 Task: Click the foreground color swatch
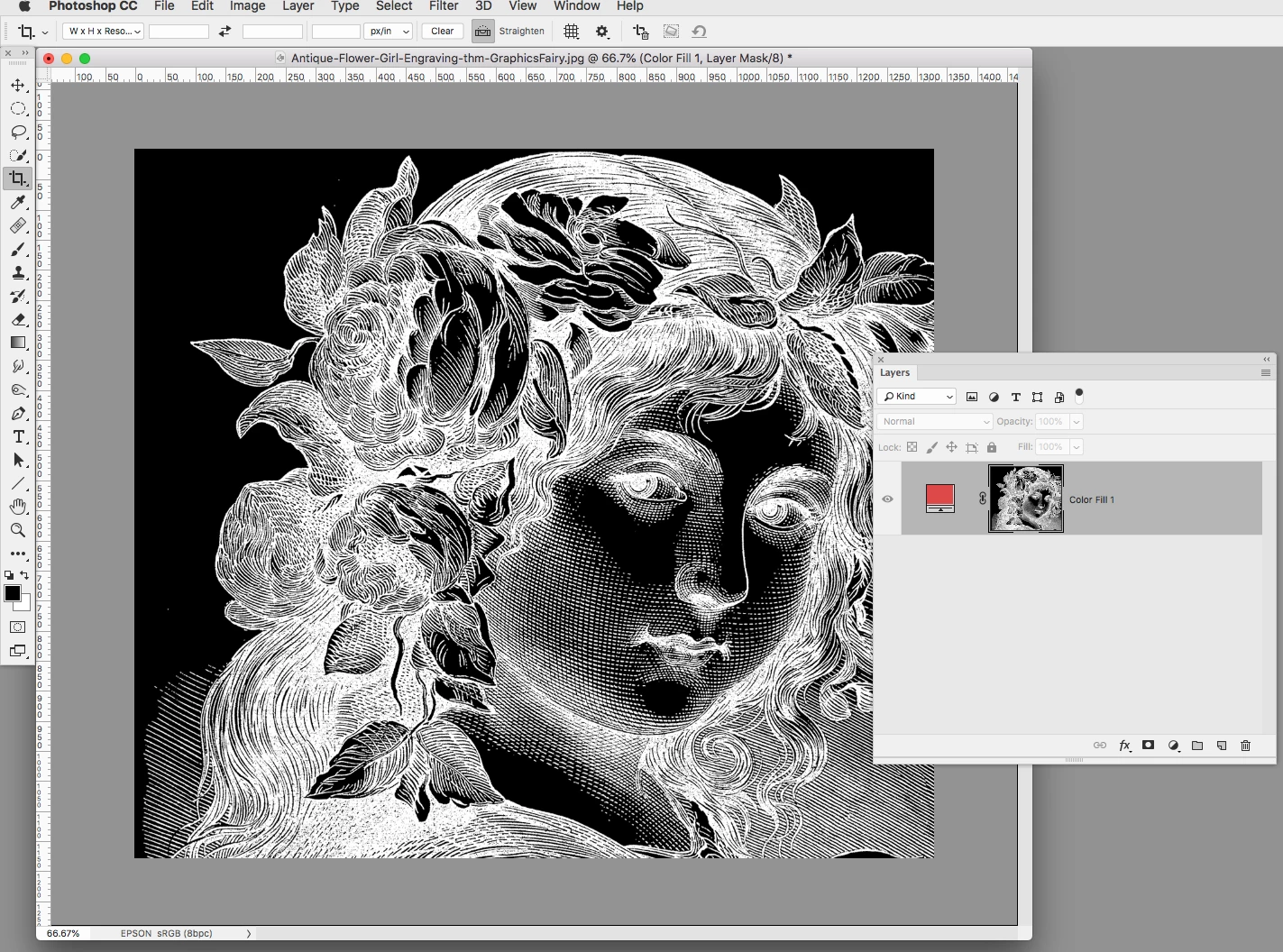(x=12, y=593)
